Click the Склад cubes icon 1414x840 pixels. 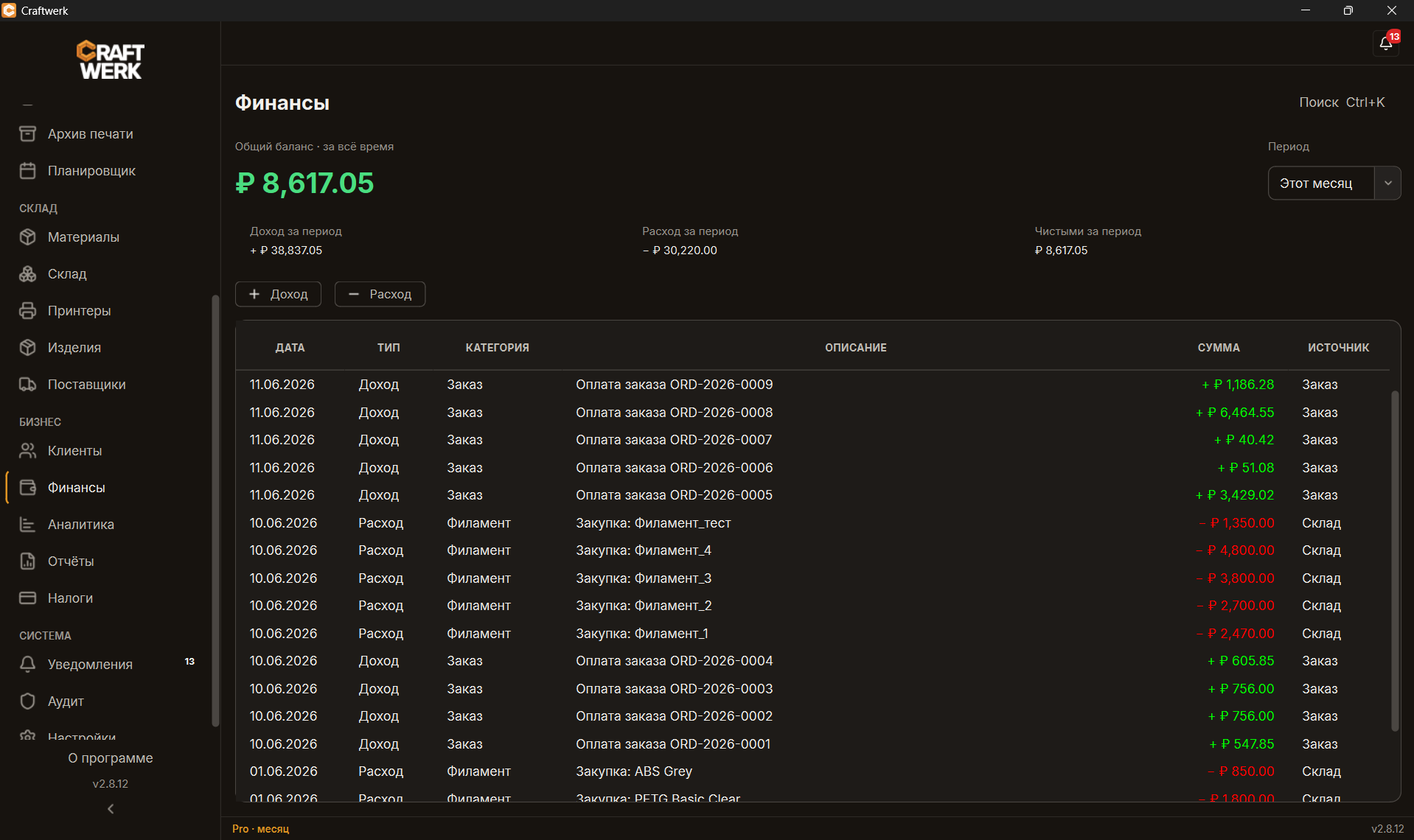[x=27, y=273]
